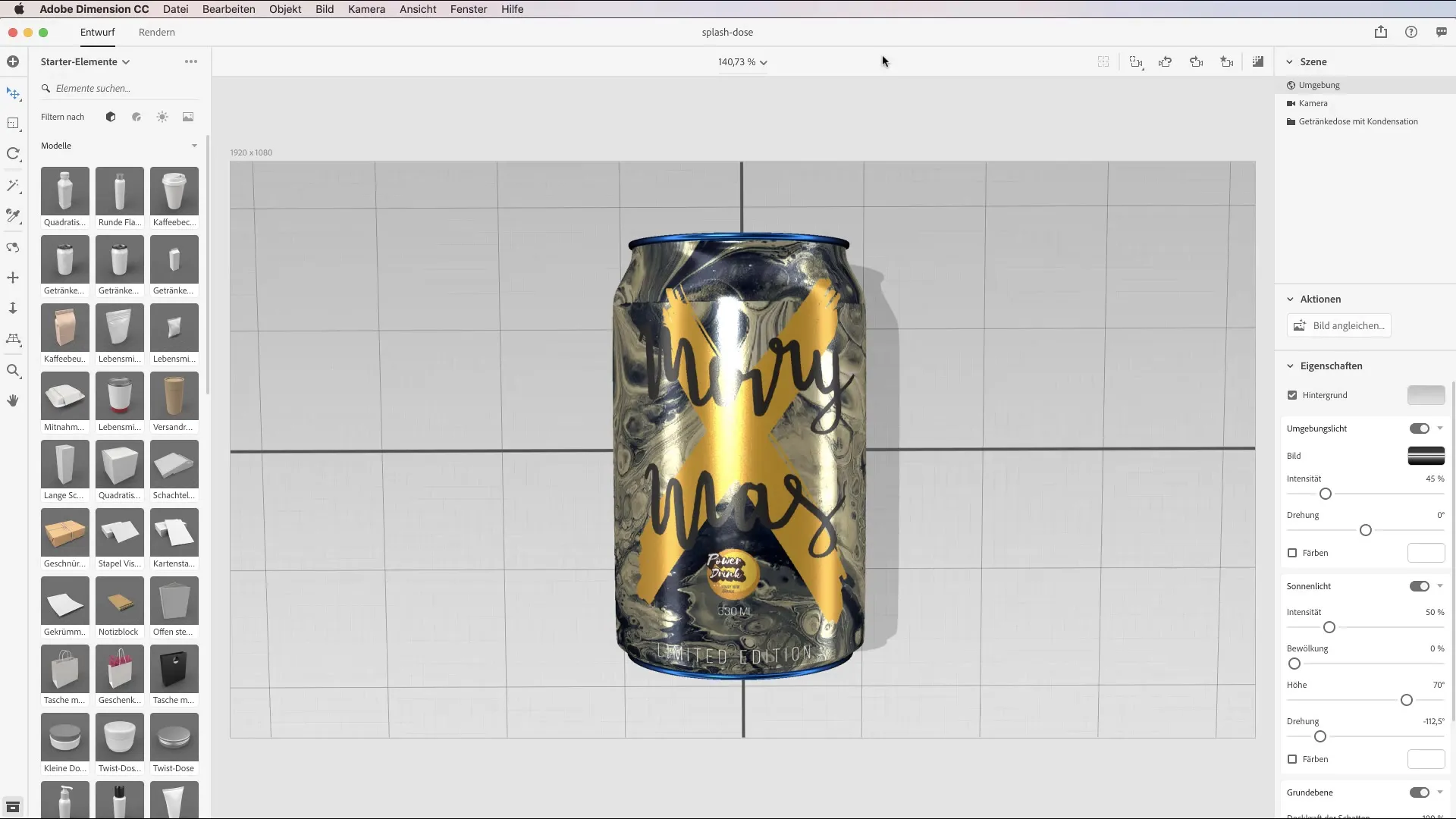Open the feedback speech bubble icon
Viewport: 1456px width, 819px height.
coord(1442,32)
